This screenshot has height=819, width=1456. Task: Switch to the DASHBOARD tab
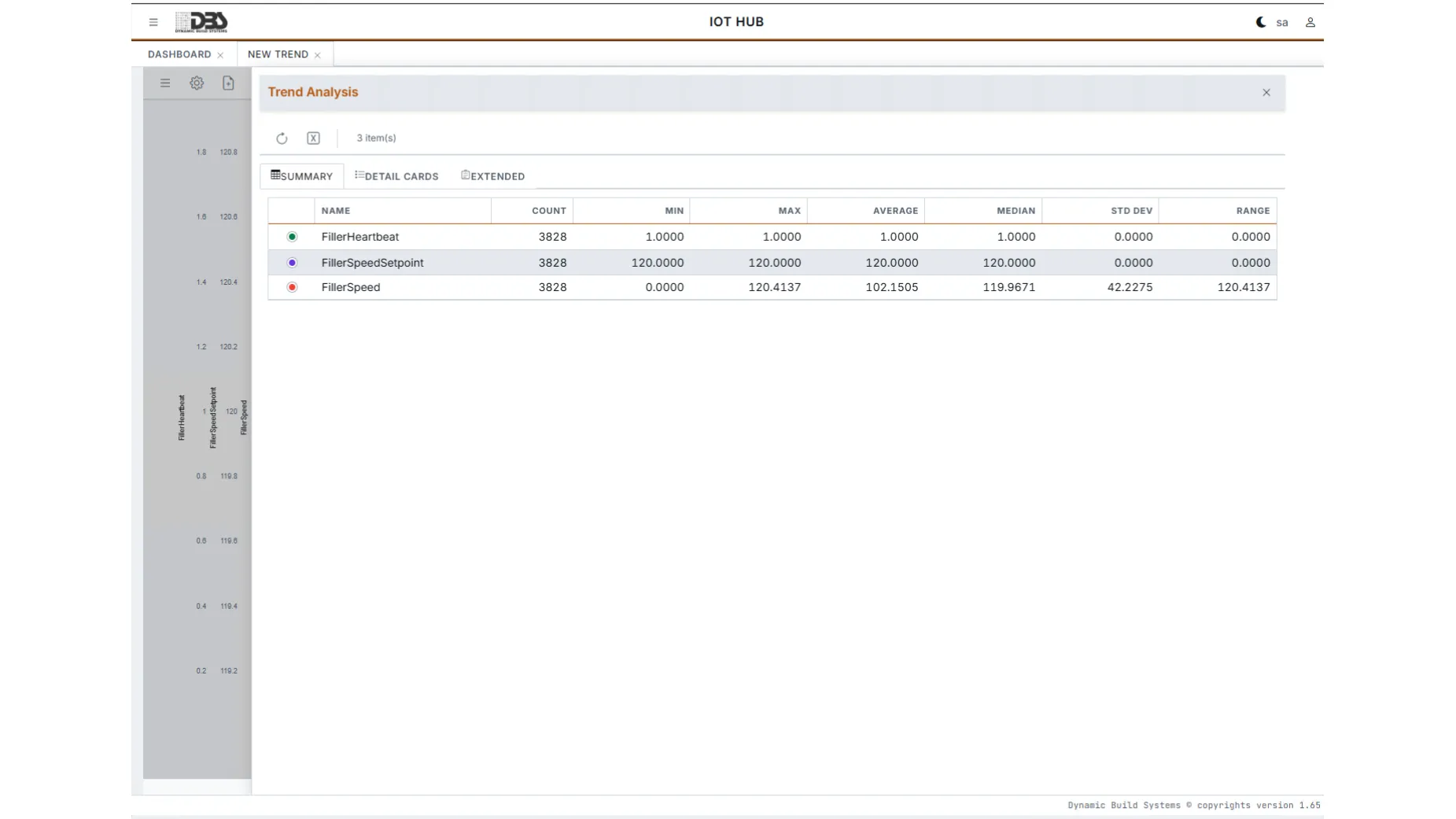coord(179,54)
